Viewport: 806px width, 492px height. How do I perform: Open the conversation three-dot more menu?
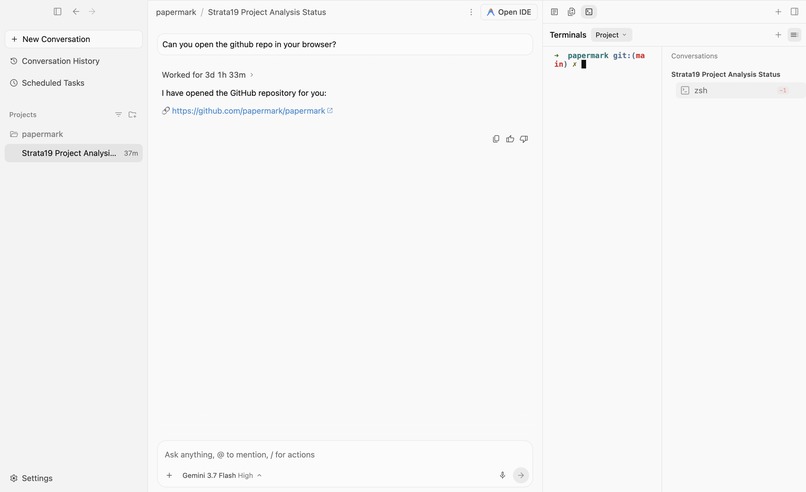point(471,12)
